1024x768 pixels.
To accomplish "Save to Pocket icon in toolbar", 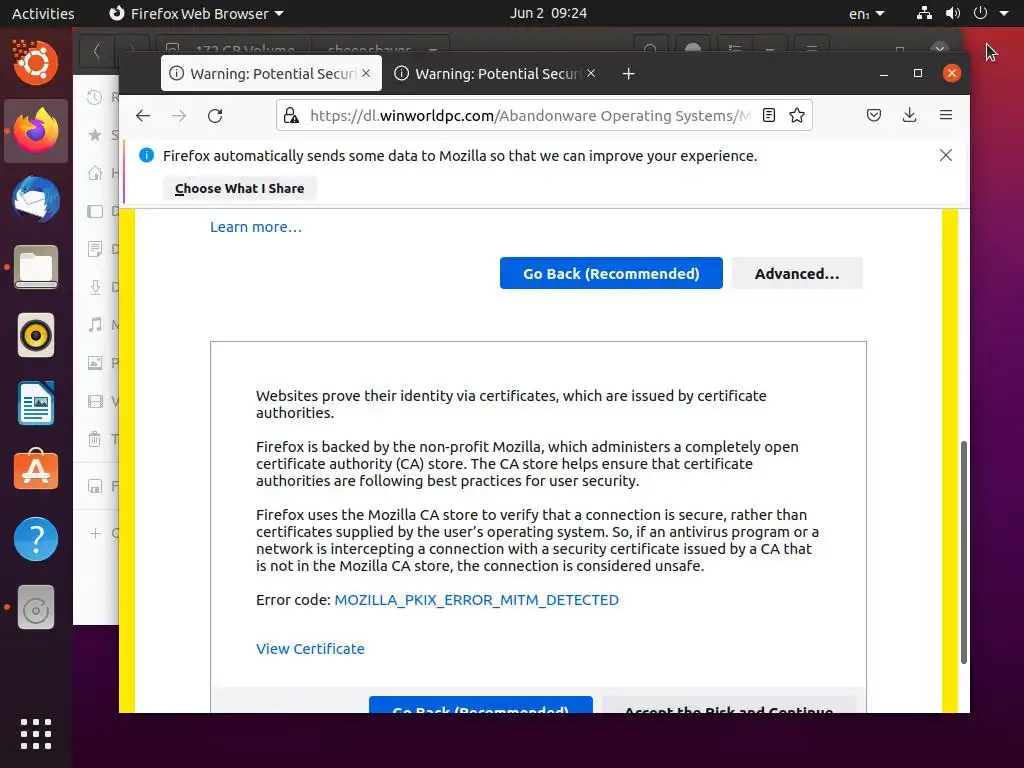I will (x=874, y=116).
